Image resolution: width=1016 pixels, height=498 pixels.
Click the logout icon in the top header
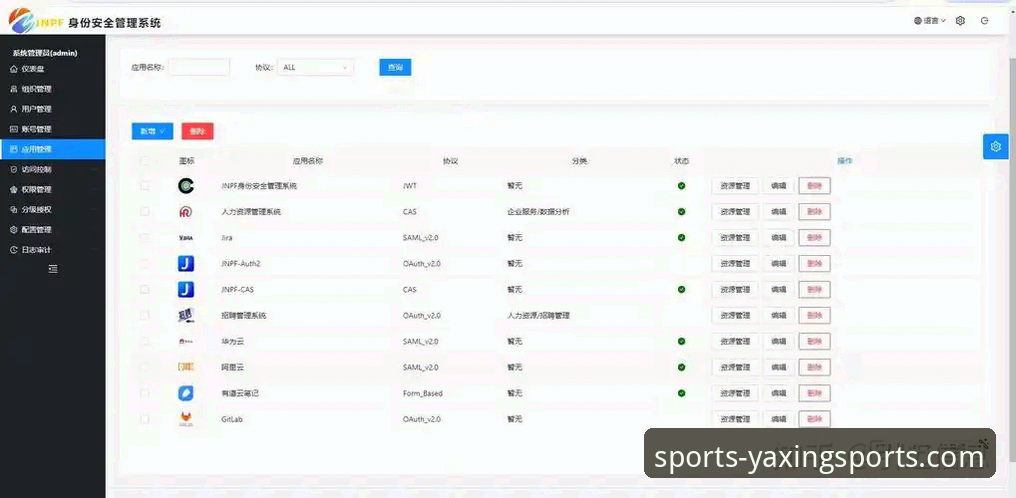(x=985, y=21)
